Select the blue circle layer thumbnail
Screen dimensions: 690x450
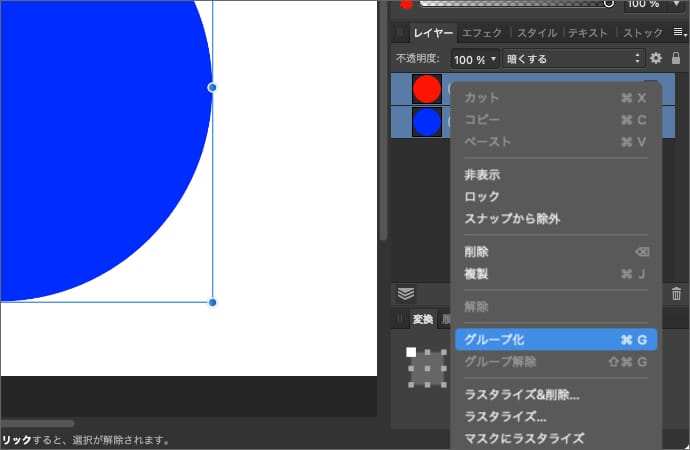[x=427, y=122]
